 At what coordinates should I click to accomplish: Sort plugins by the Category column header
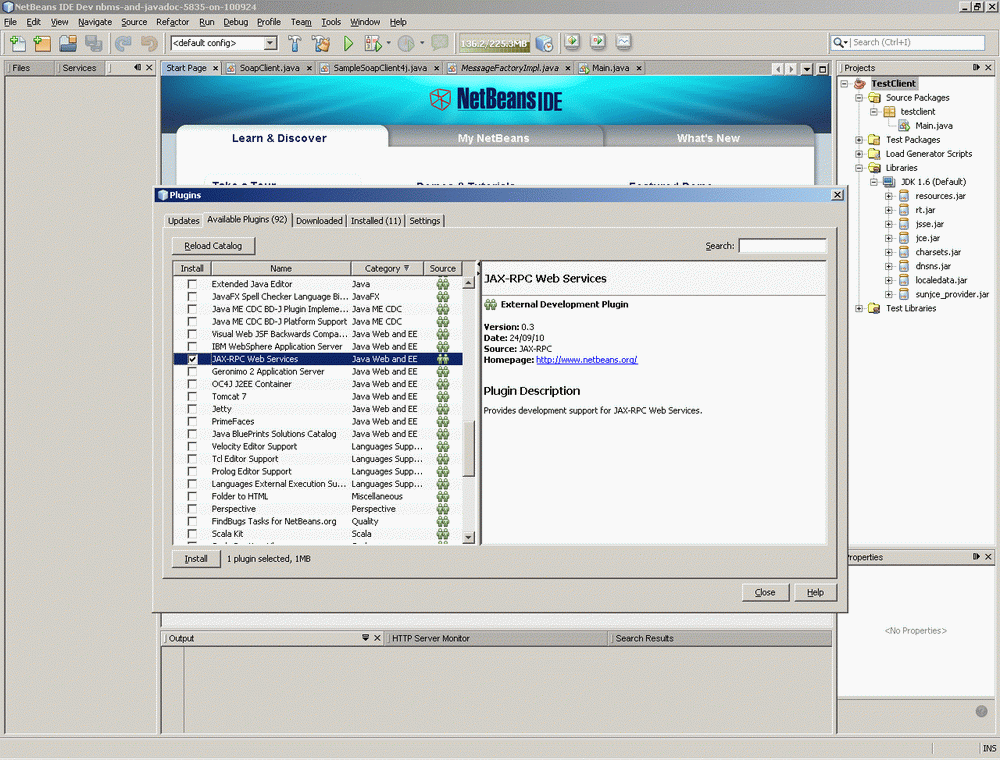tap(386, 268)
